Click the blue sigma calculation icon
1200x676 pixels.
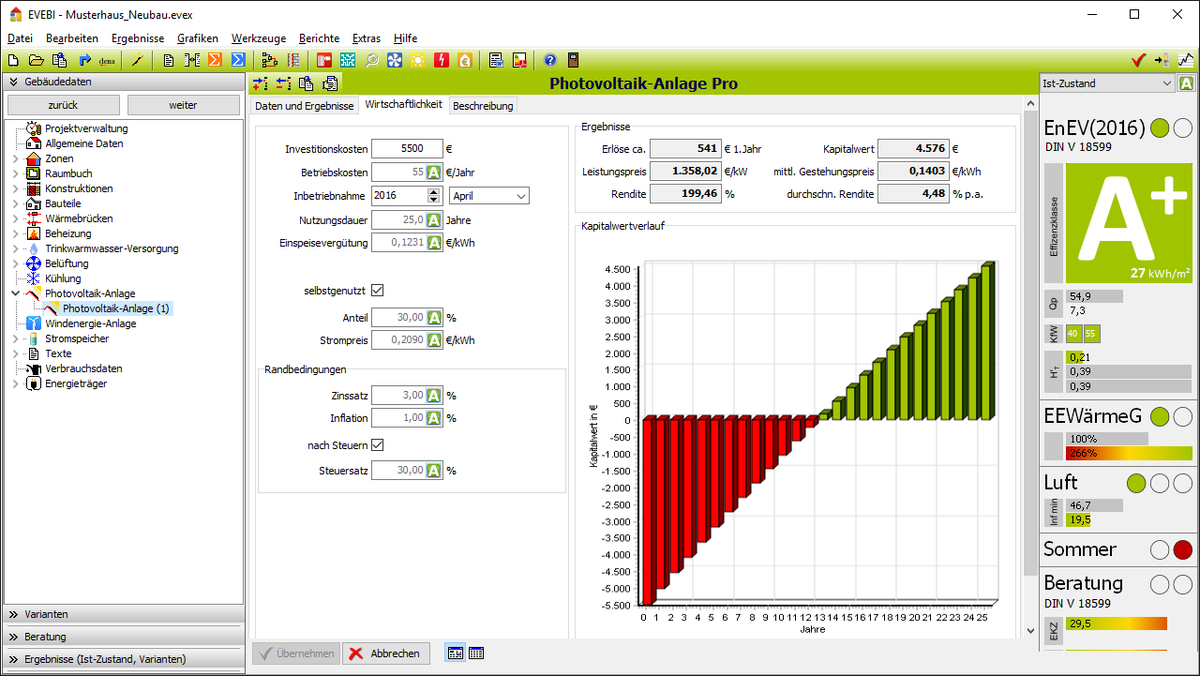tap(238, 60)
